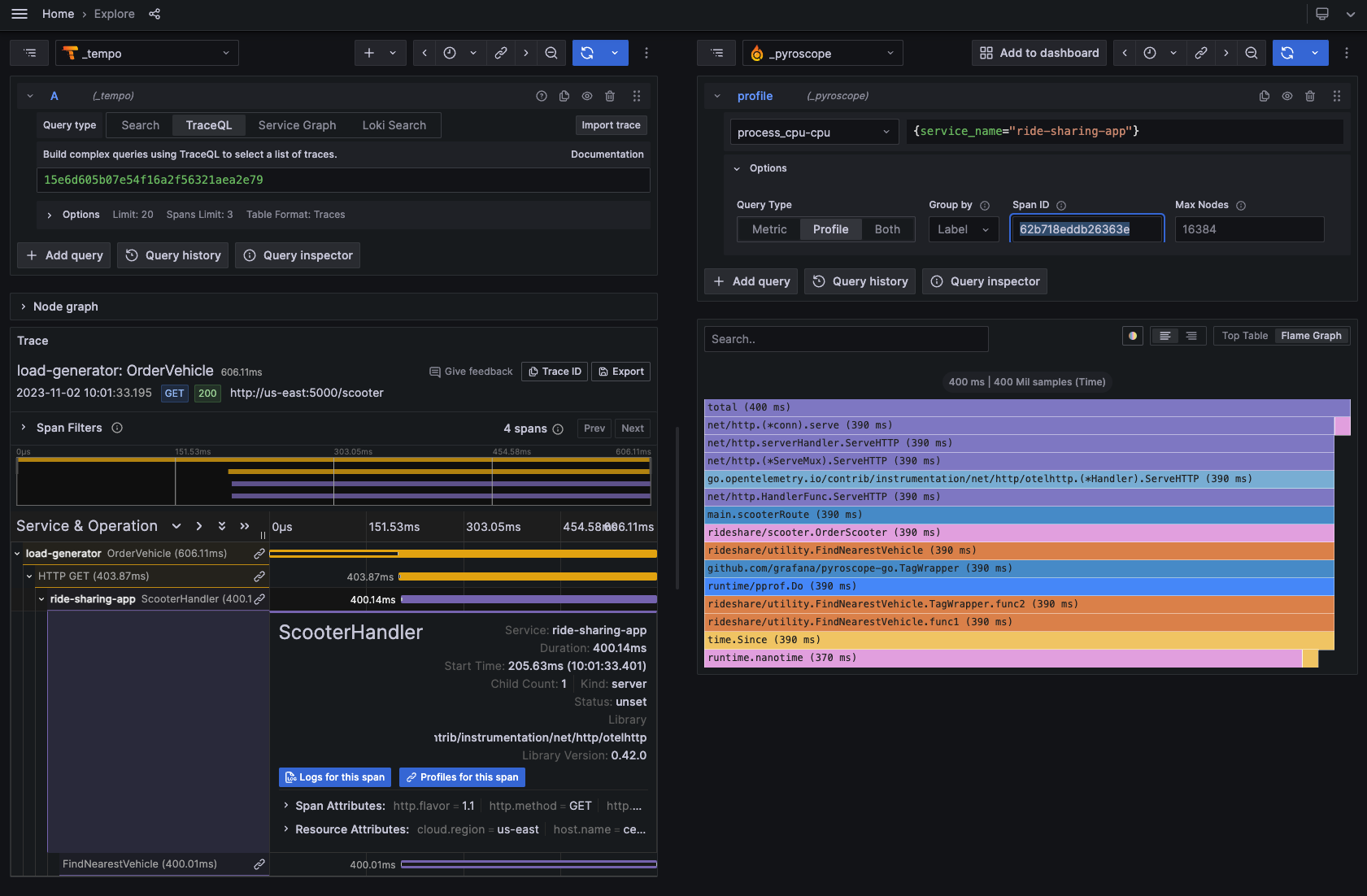Open the _tempo data source dropdown
Viewport: 1367px width, 896px height.
(147, 53)
